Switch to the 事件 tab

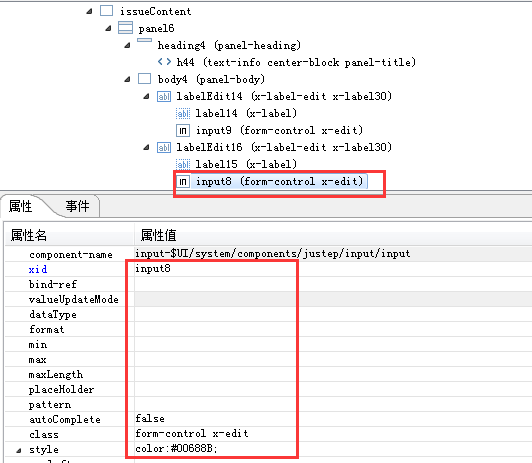click(77, 206)
